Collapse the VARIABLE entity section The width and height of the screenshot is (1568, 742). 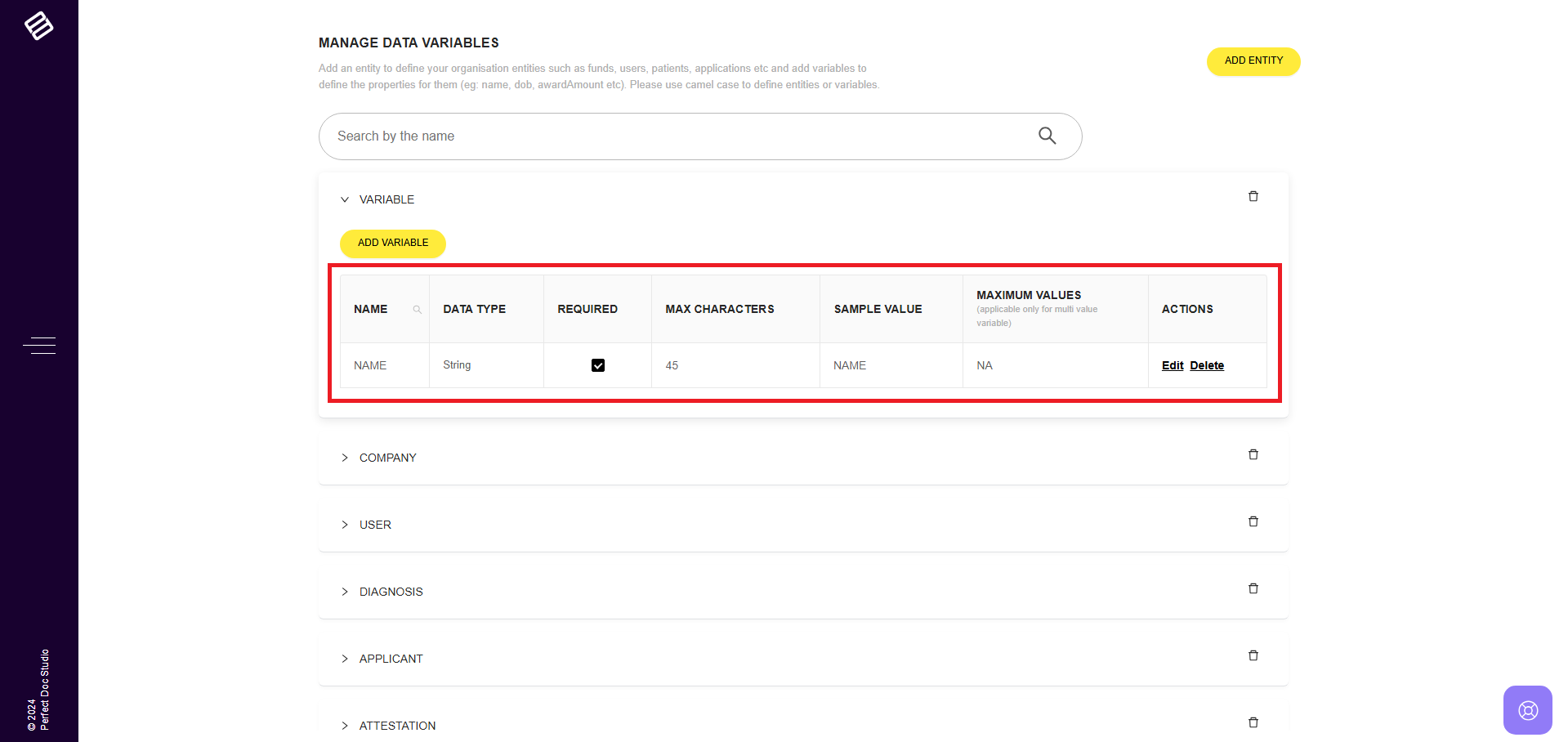coord(345,199)
